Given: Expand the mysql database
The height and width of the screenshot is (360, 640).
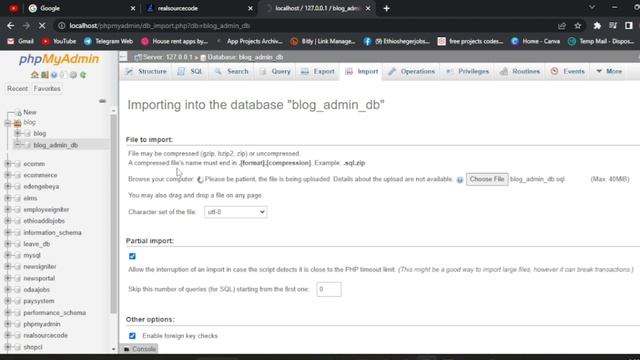Looking at the screenshot, I should [x=8, y=256].
